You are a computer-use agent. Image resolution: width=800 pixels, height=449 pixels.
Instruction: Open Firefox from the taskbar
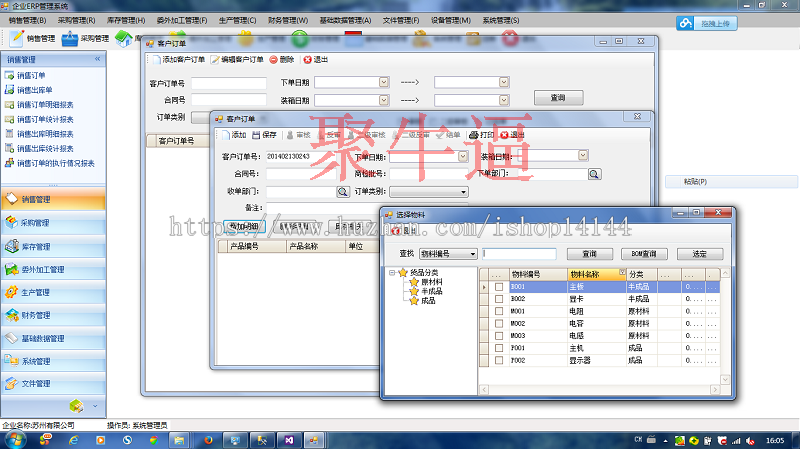(208, 440)
